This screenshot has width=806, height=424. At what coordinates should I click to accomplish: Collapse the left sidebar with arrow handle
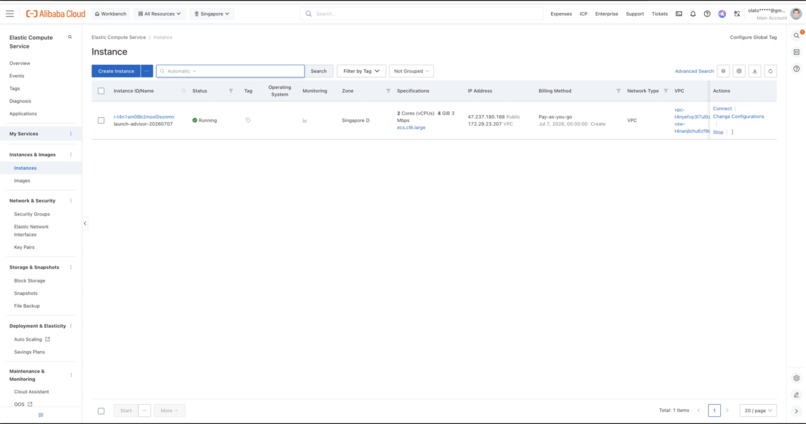point(85,224)
